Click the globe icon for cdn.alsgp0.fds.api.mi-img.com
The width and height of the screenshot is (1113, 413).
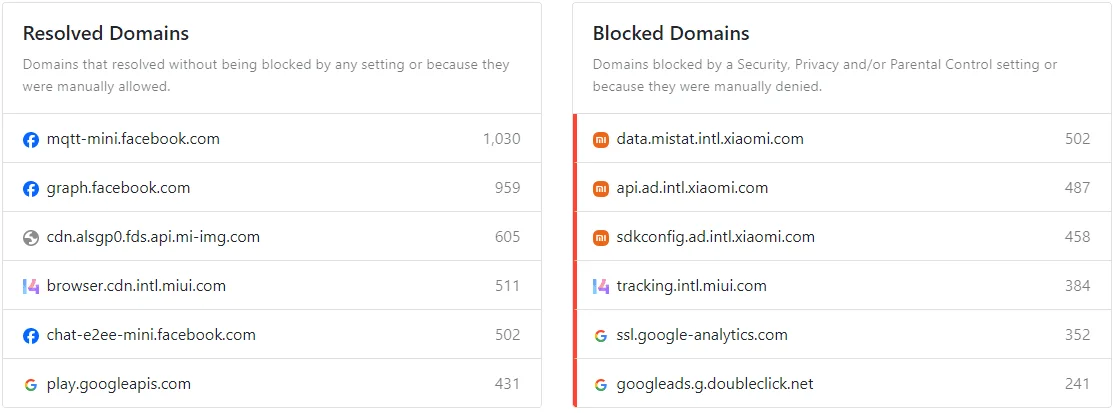pyautogui.click(x=31, y=237)
